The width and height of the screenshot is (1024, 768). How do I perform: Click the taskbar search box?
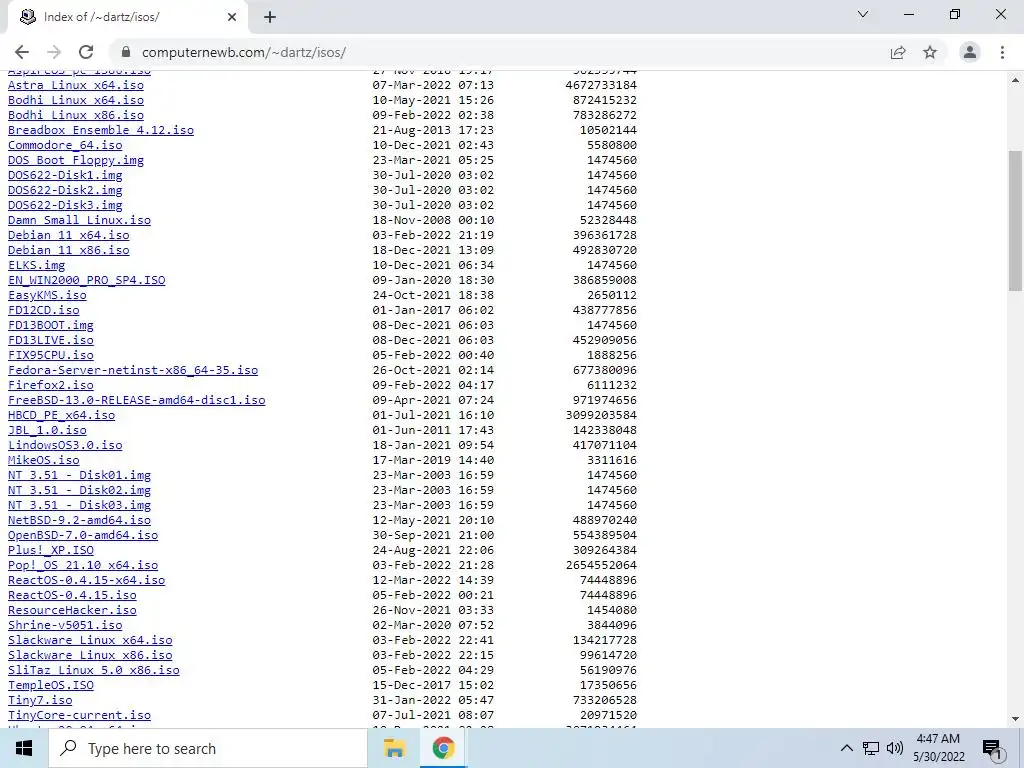[x=208, y=748]
